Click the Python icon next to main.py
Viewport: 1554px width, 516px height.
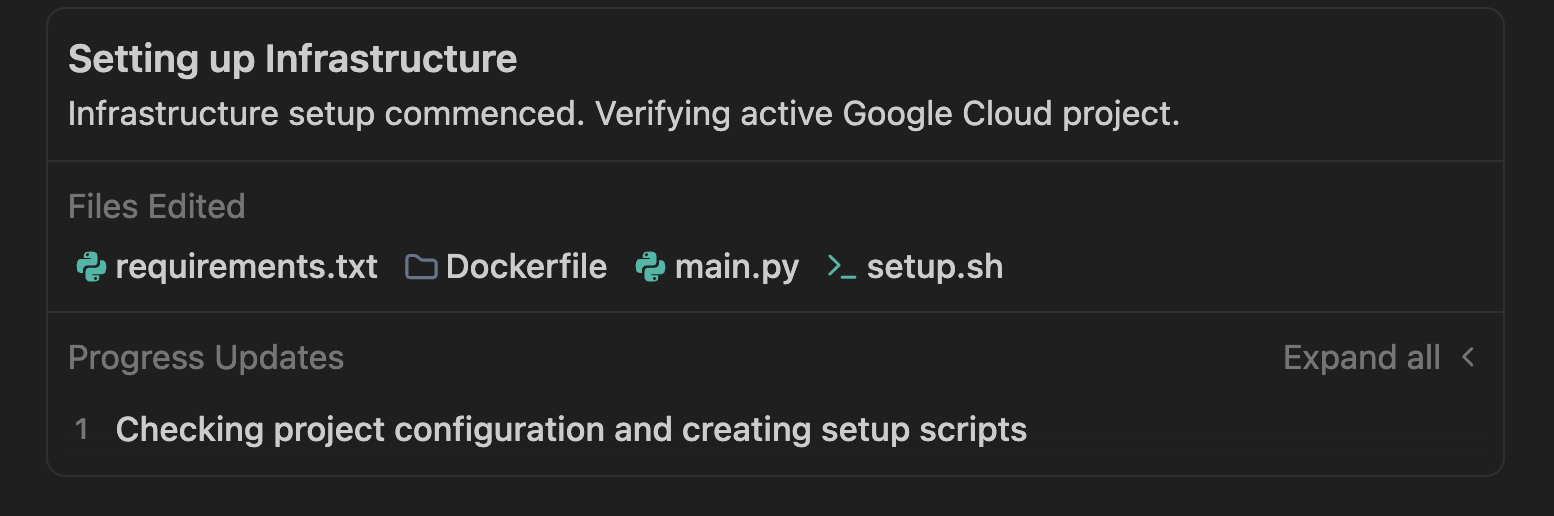click(651, 267)
